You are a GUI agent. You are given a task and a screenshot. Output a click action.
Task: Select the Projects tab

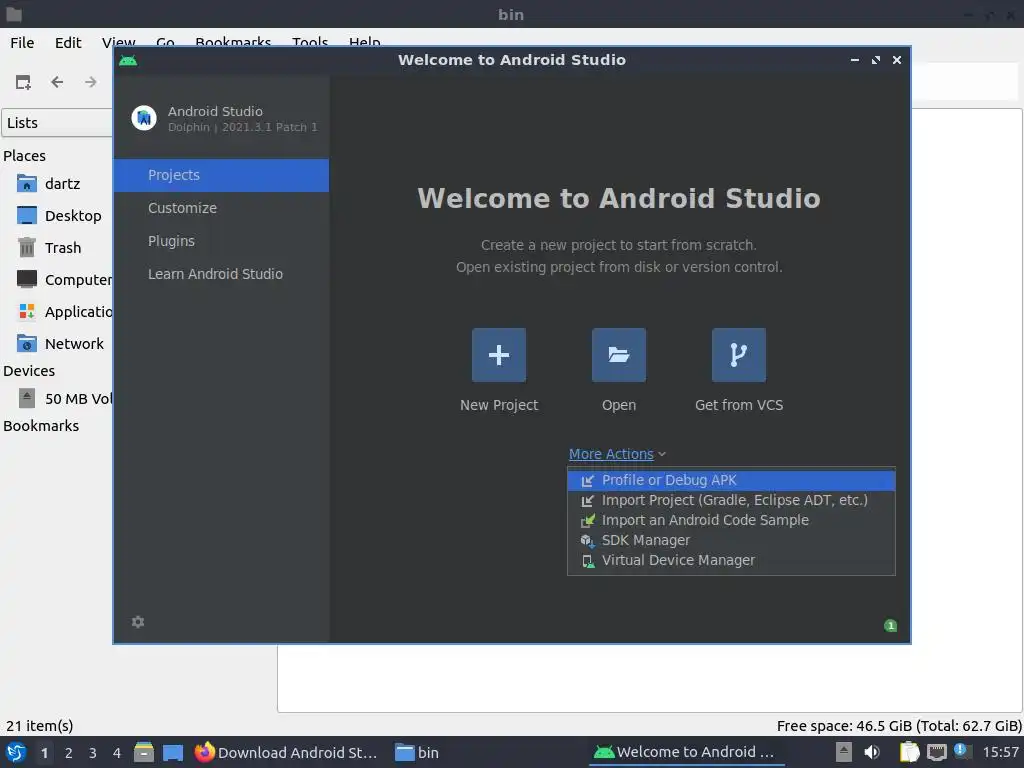click(221, 175)
